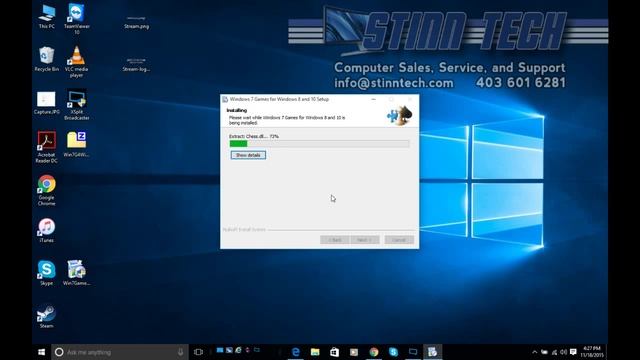
Task: Launch Steam desktop shortcut
Action: (x=47, y=316)
